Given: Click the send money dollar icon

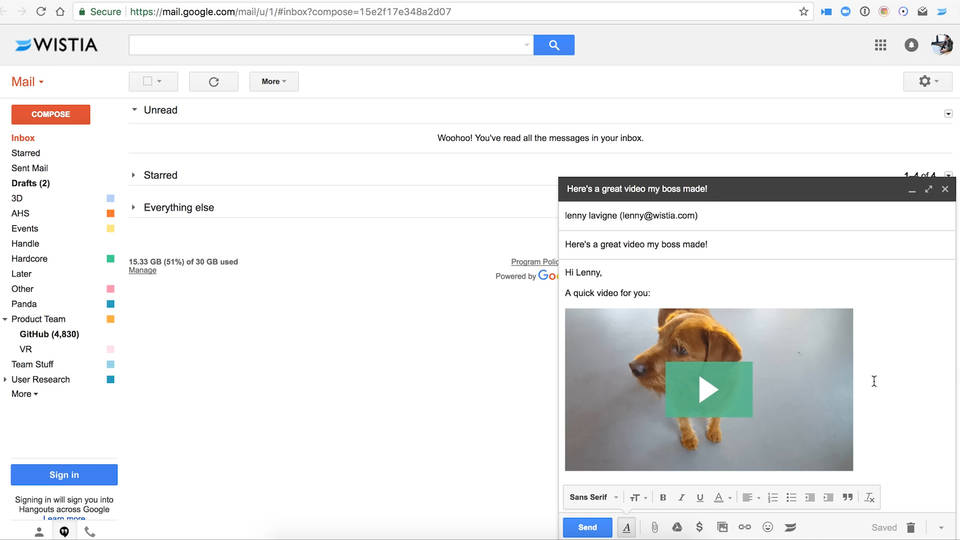Looking at the screenshot, I should [x=699, y=527].
